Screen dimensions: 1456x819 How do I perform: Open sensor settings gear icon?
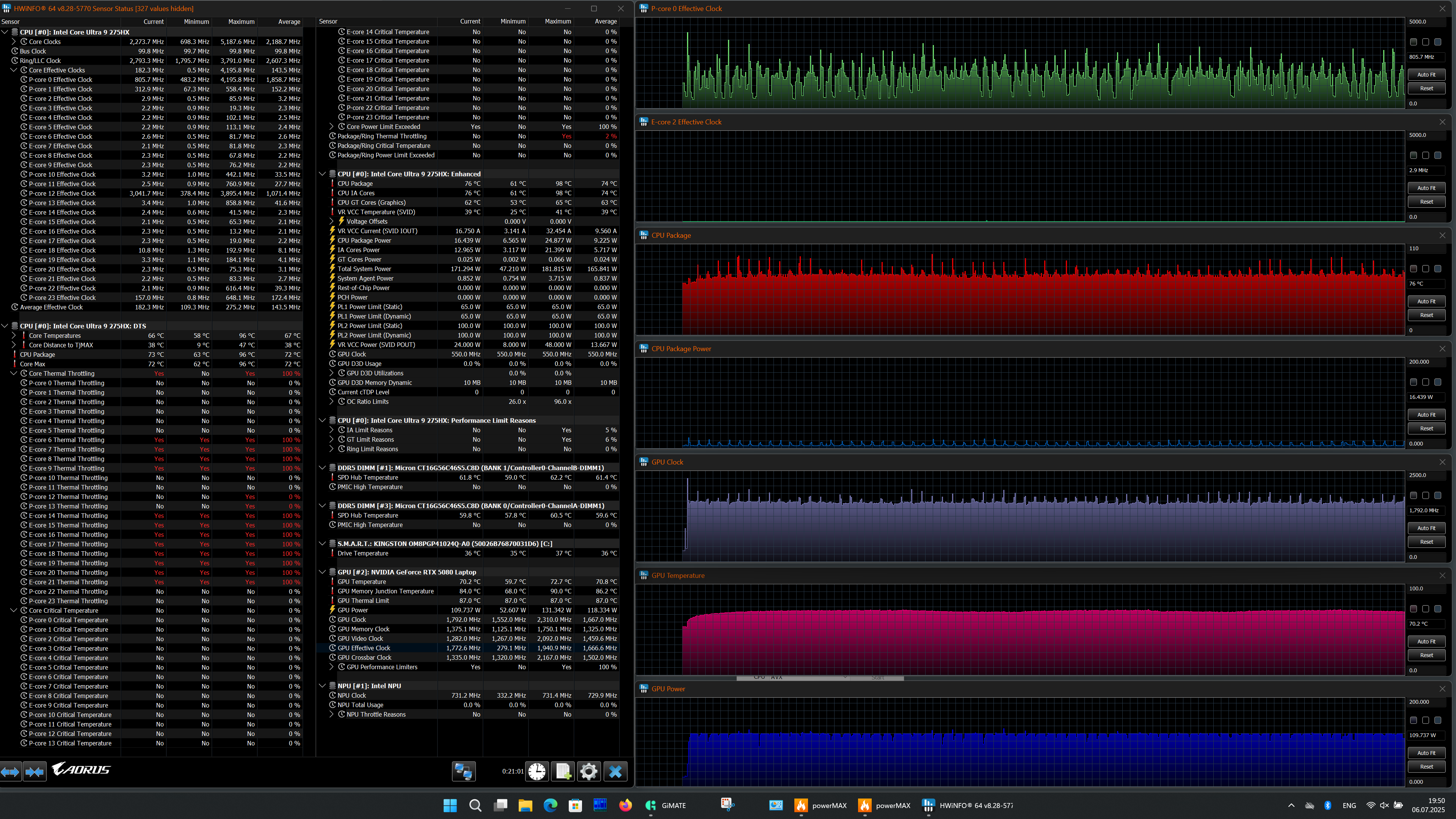(x=588, y=772)
